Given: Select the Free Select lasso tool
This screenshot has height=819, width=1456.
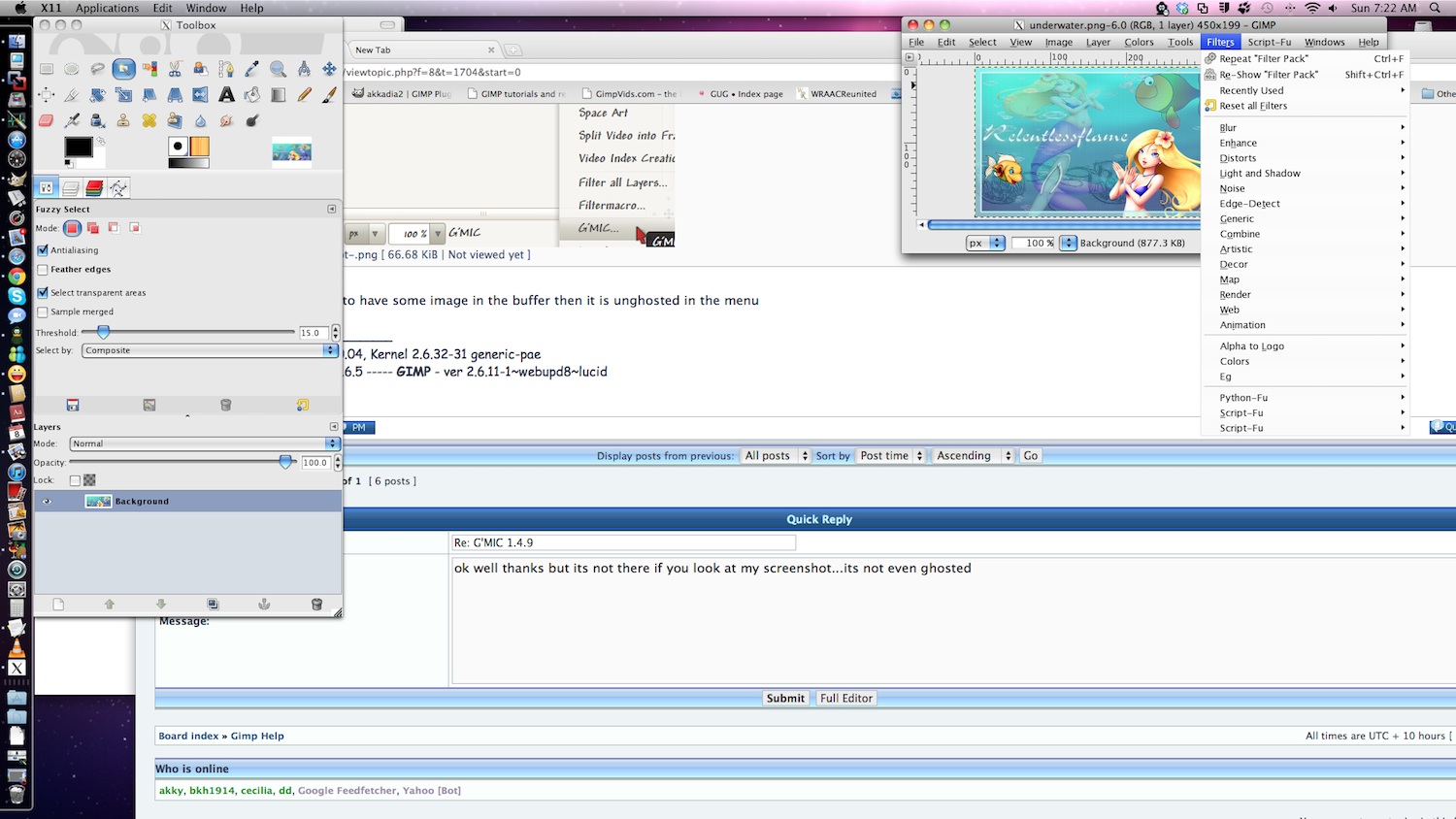Looking at the screenshot, I should tap(98, 69).
